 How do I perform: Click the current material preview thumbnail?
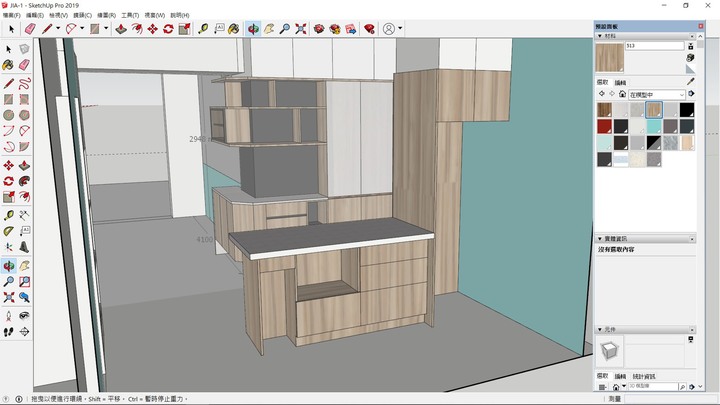click(609, 57)
